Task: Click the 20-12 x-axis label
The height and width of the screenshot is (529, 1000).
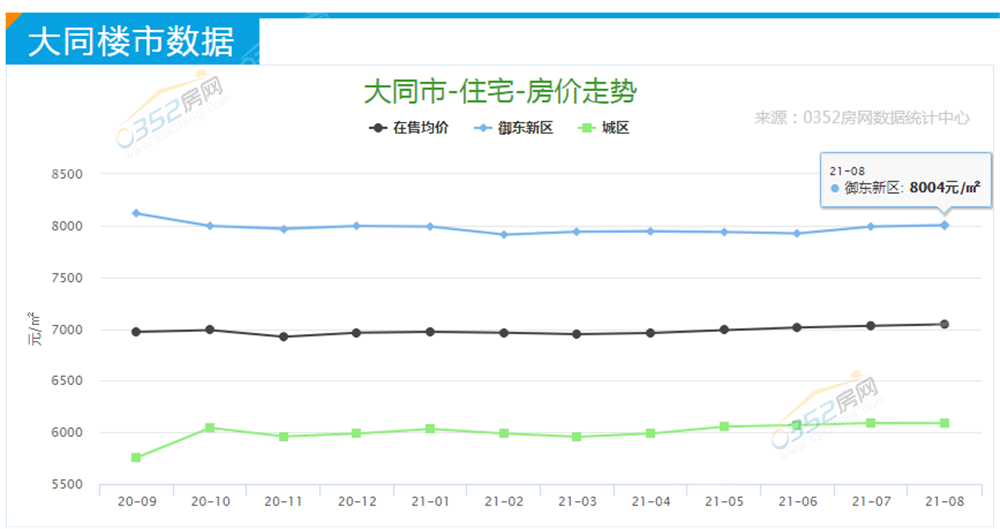Action: [x=357, y=500]
